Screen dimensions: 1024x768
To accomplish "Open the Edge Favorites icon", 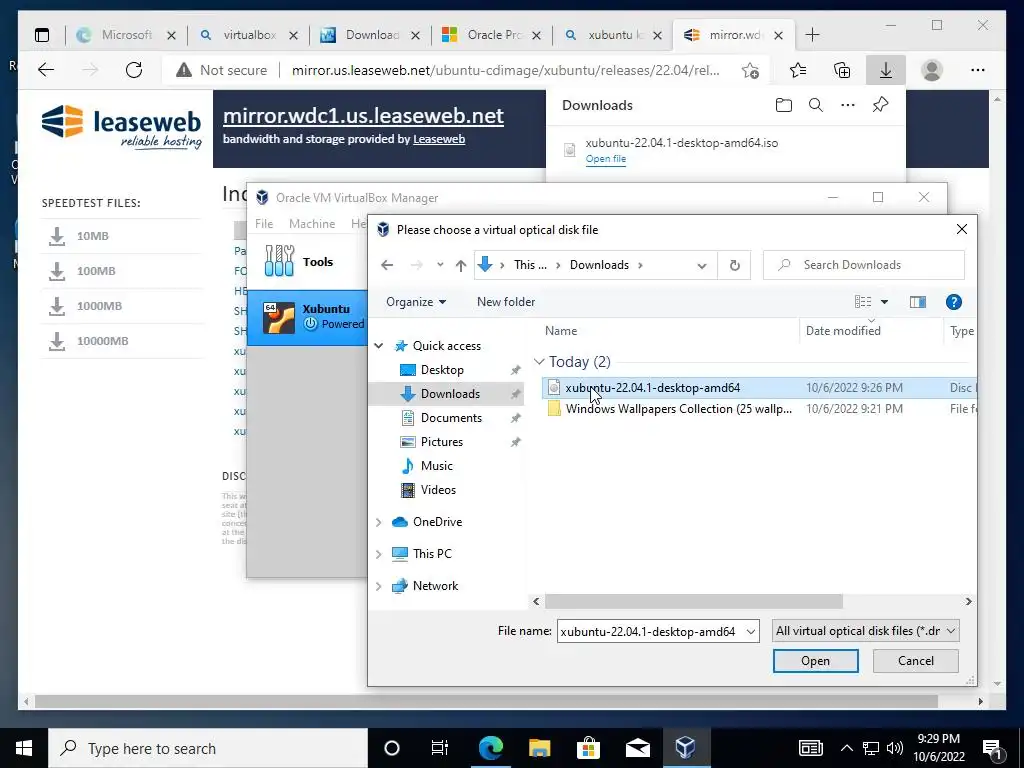I will [x=797, y=70].
